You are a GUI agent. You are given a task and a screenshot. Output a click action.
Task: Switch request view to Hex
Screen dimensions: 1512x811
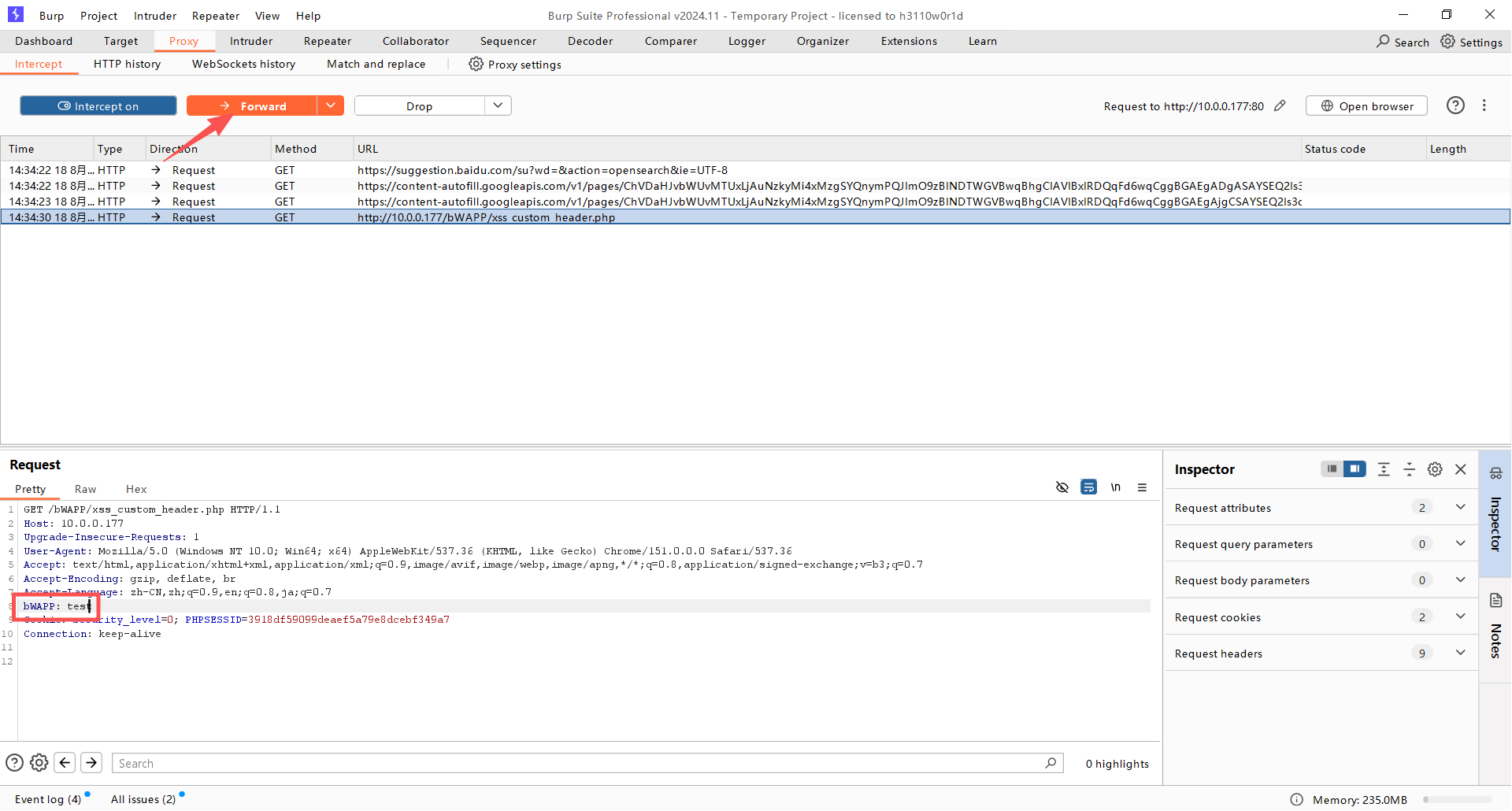136,489
